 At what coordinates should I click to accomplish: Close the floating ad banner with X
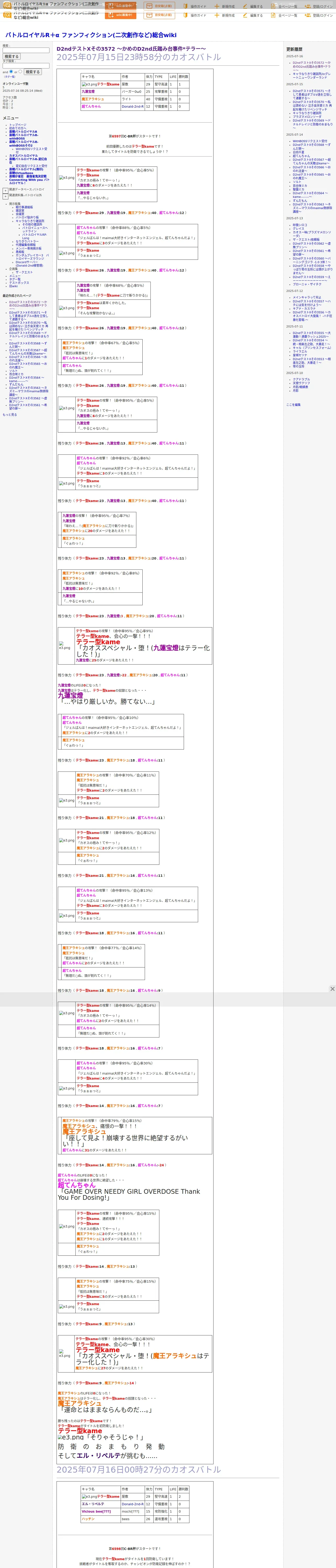click(332, 989)
